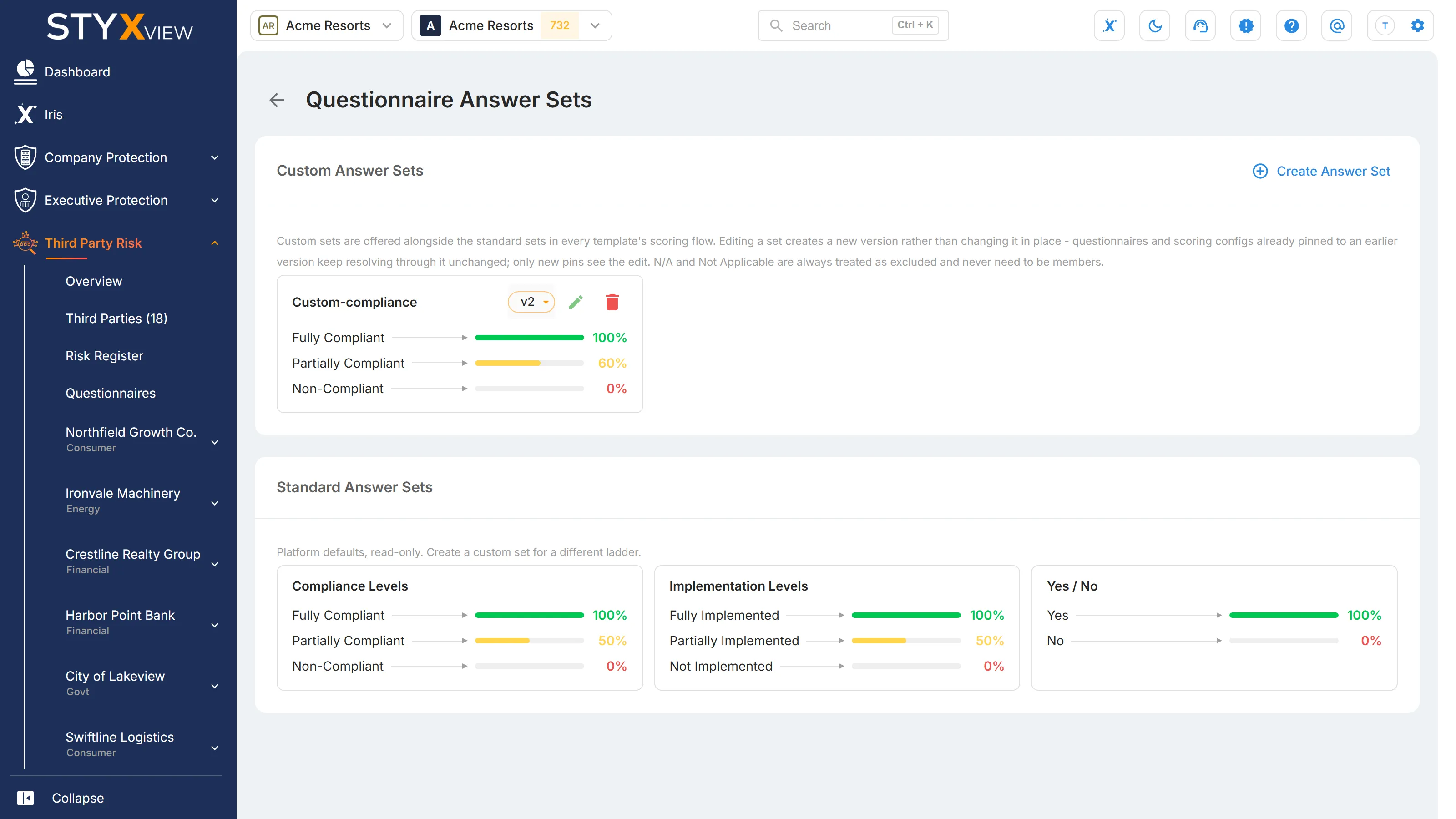
Task: Click the Dashboard pie chart icon
Action: (x=25, y=72)
